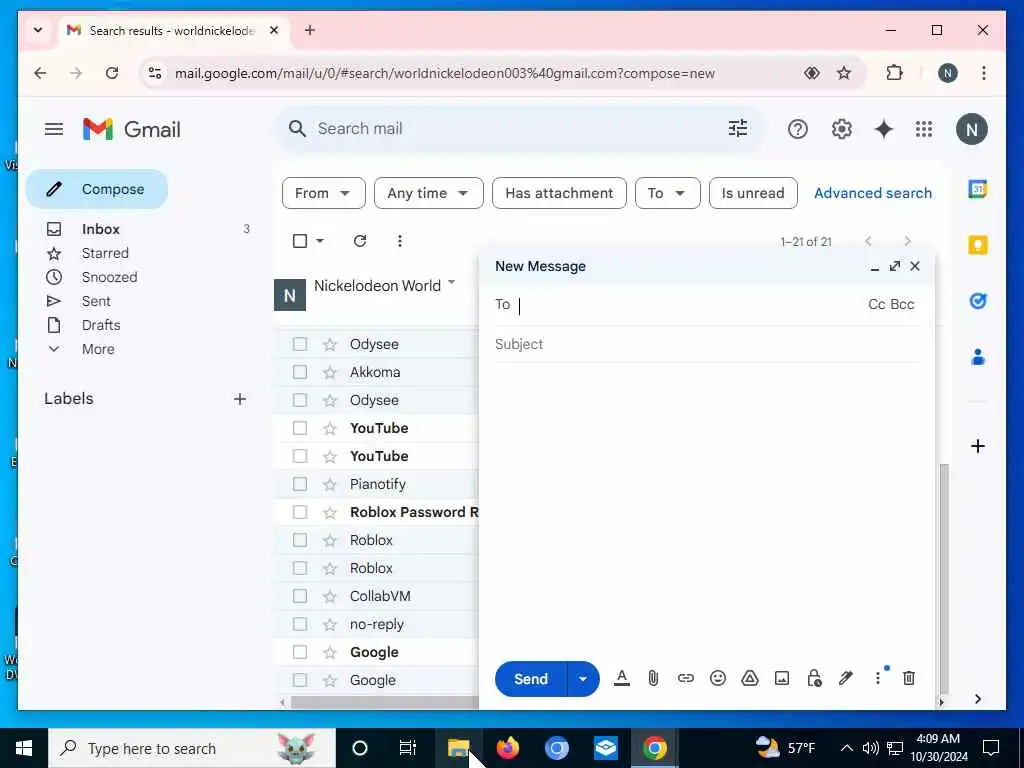Open Chrome tab search dropdown
Screen dimensions: 1024x768
click(38, 30)
